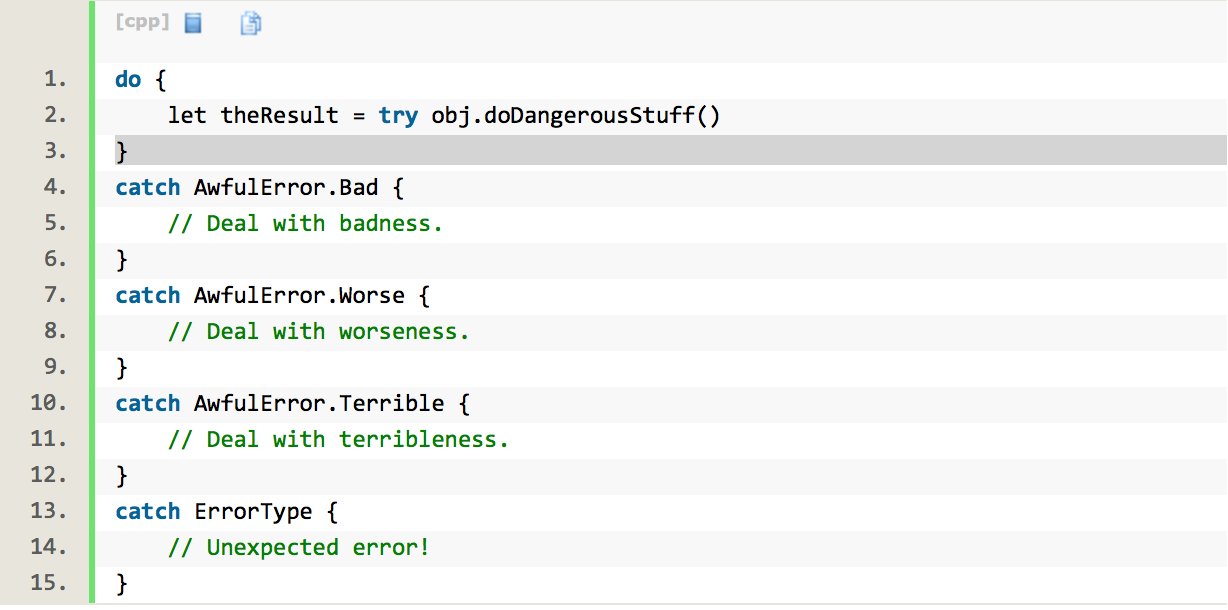The width and height of the screenshot is (1228, 610).
Task: Click line number 10 in gutter
Action: (50, 403)
